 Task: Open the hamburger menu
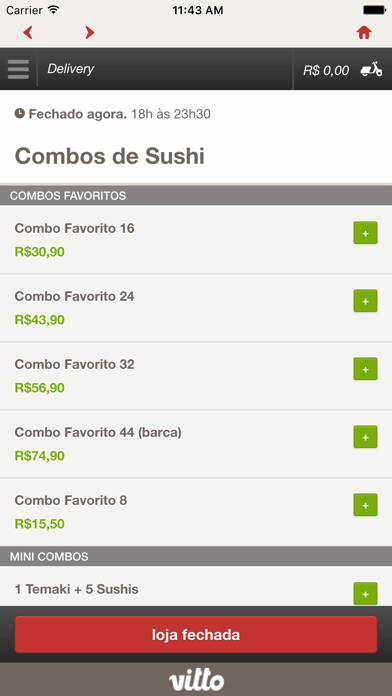18,69
